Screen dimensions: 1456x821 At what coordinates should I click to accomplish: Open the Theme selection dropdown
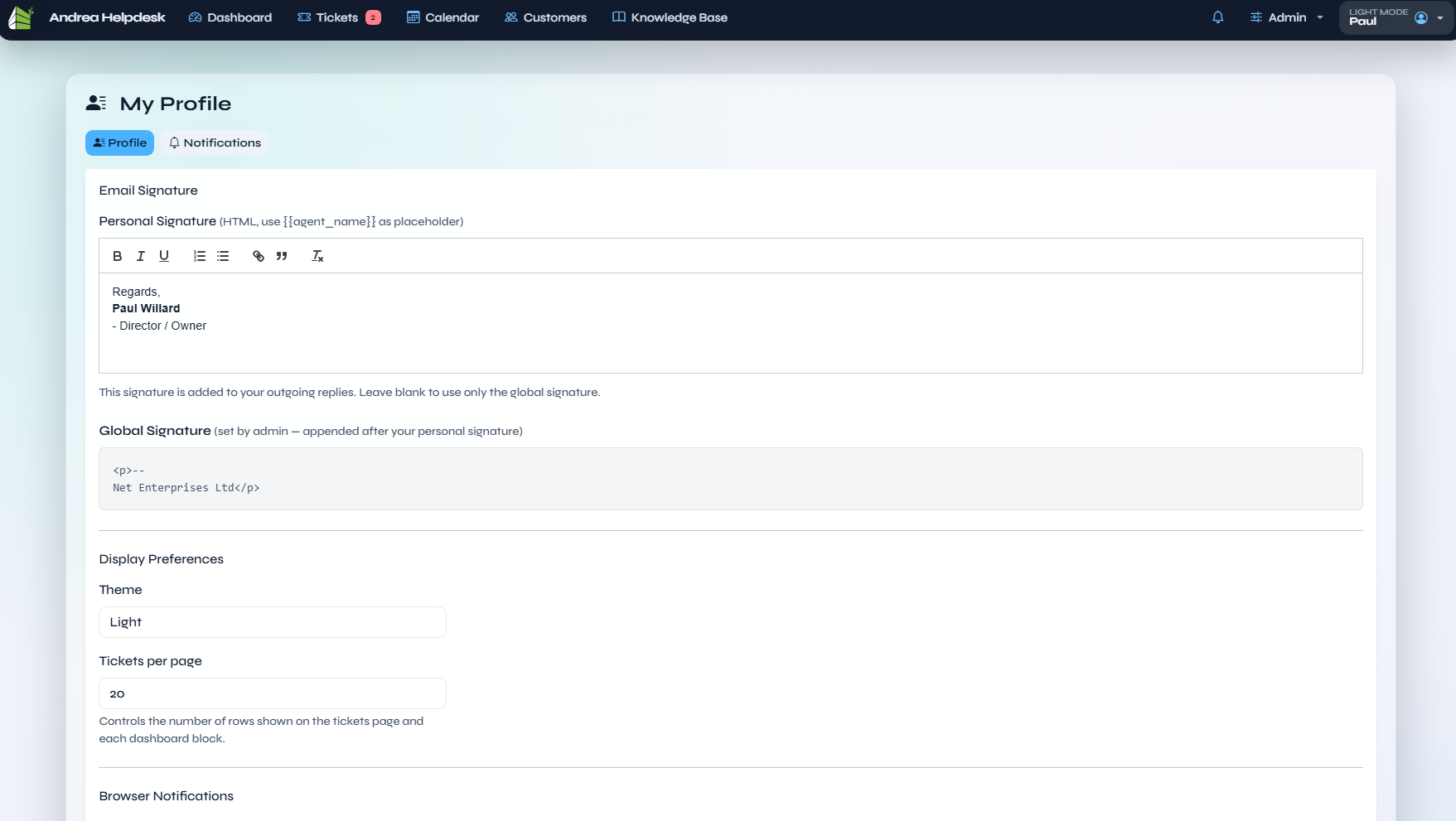pos(272,622)
